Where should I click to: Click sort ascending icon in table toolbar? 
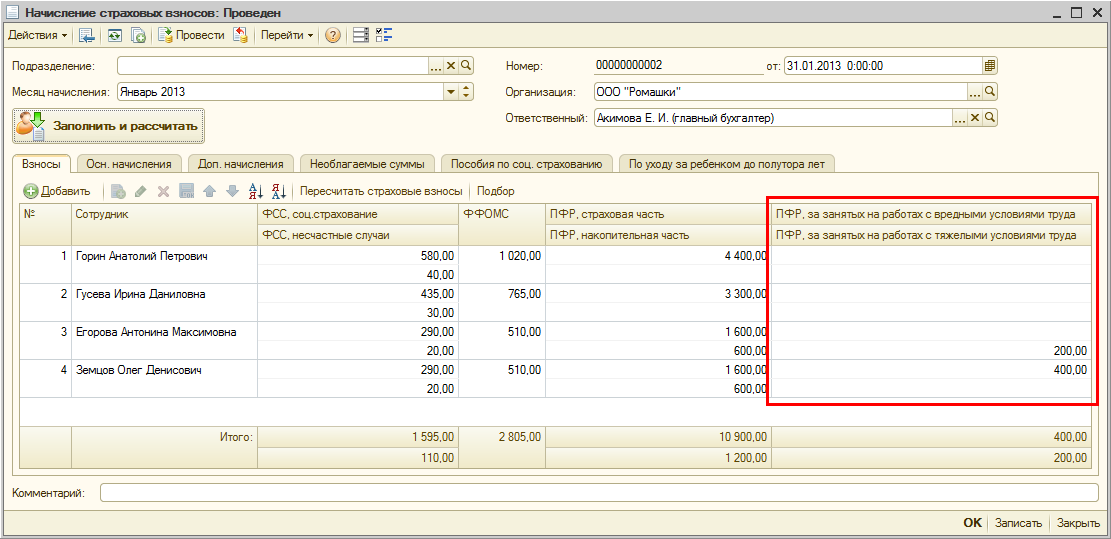(255, 191)
